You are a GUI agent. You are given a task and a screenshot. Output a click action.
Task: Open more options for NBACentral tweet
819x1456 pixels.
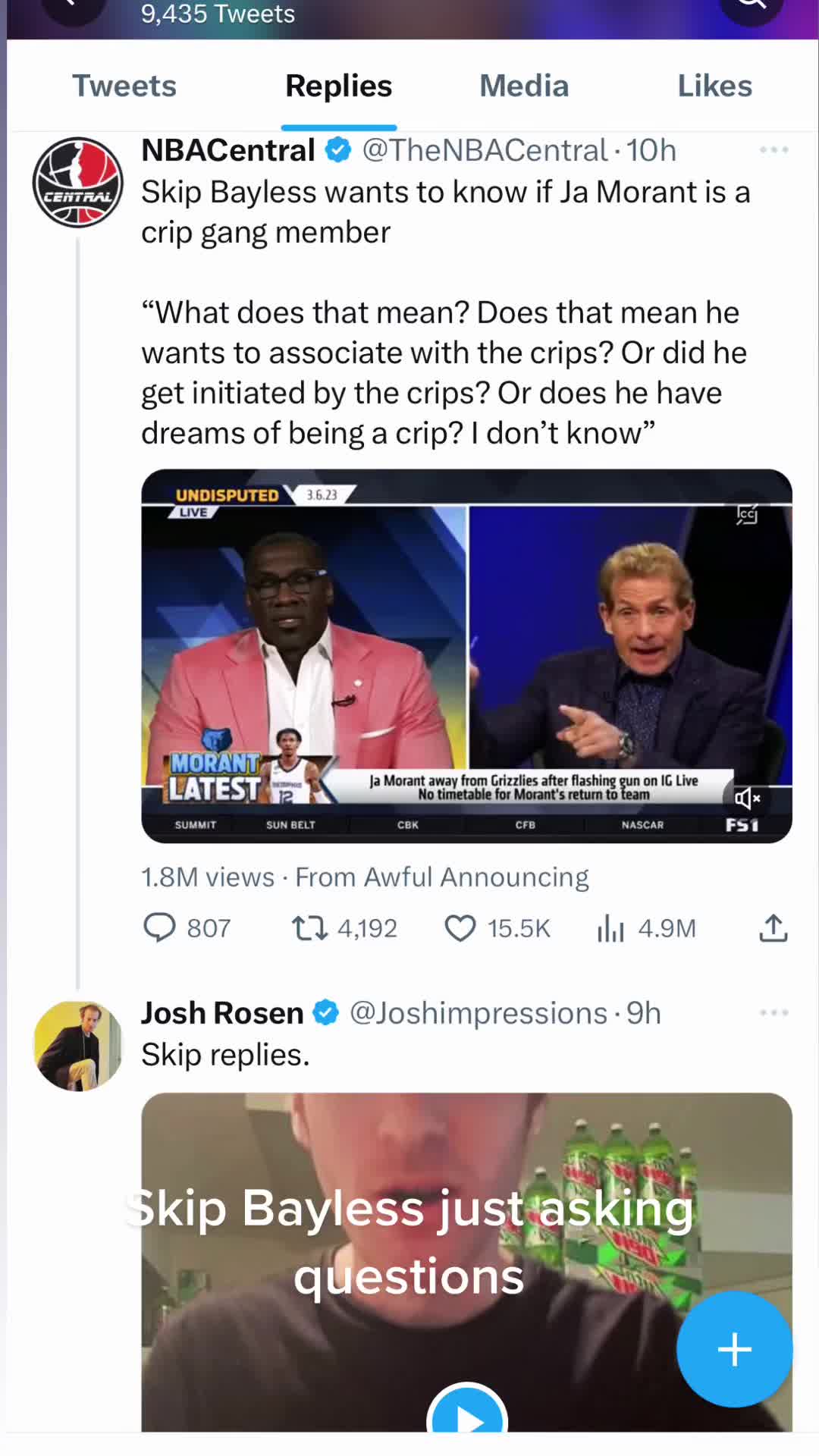point(773,150)
